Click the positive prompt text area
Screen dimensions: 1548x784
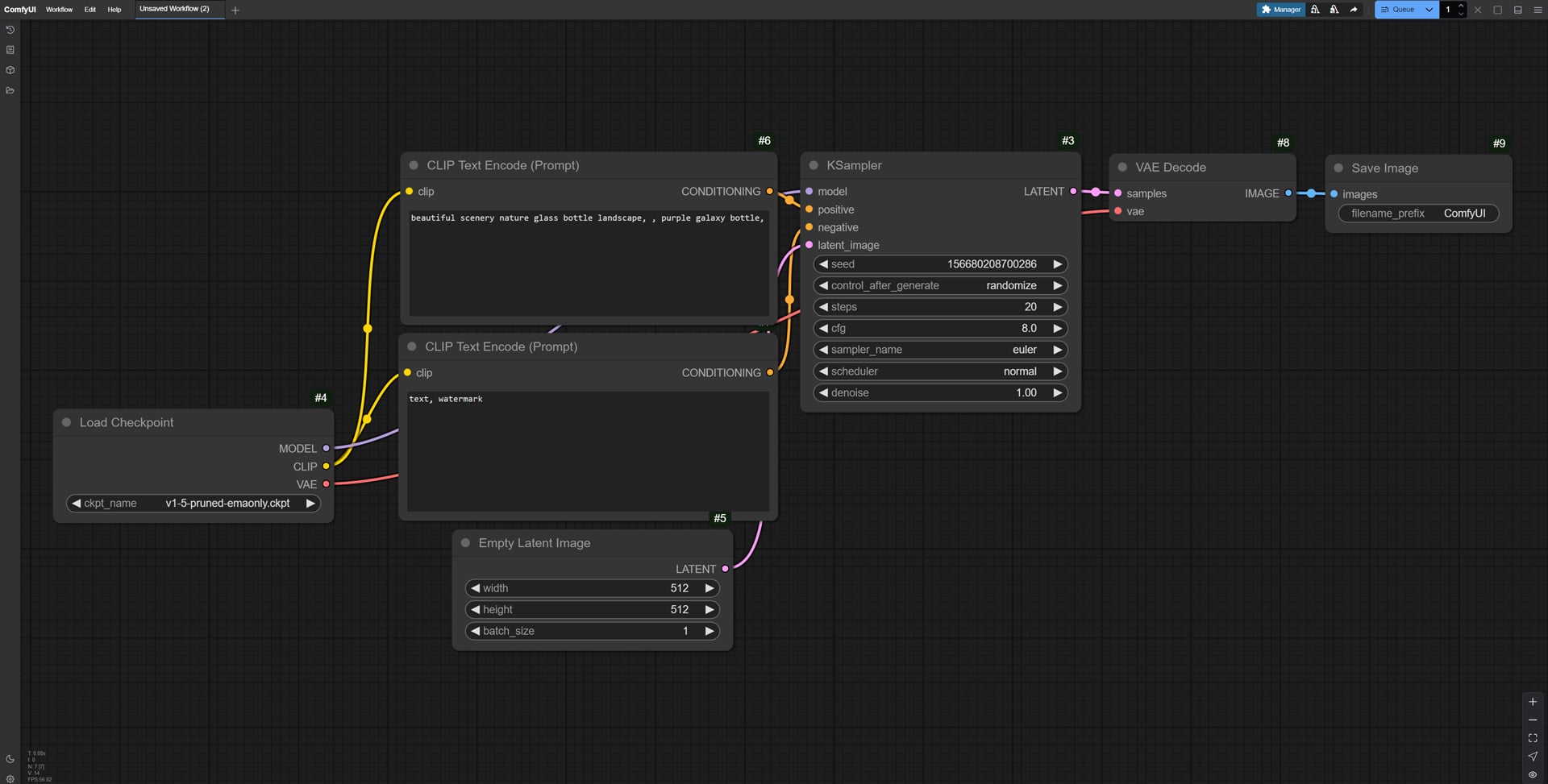[589, 263]
